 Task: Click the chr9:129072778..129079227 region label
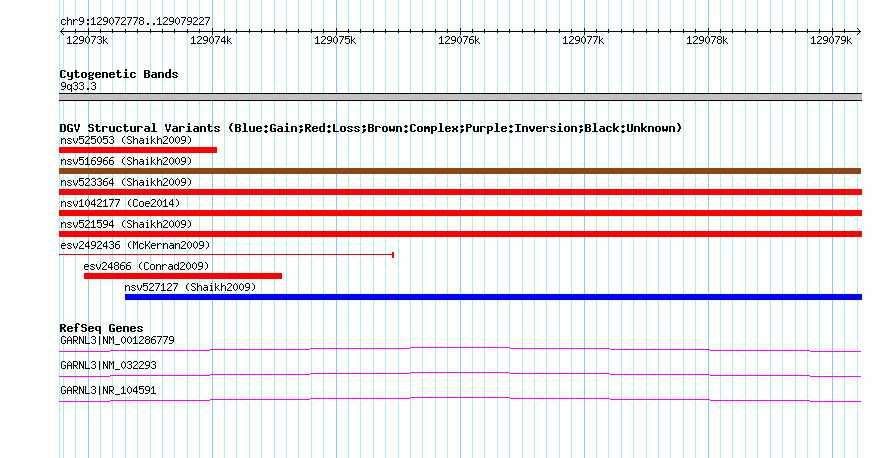pos(135,22)
